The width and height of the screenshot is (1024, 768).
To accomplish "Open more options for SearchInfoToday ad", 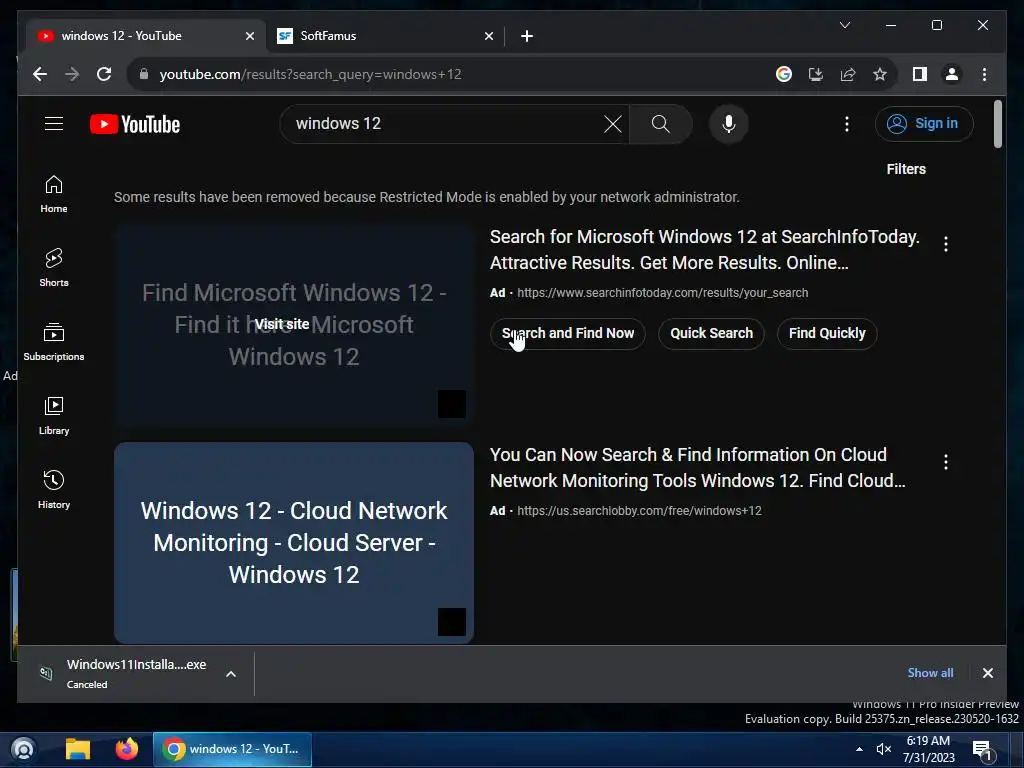I will point(946,244).
